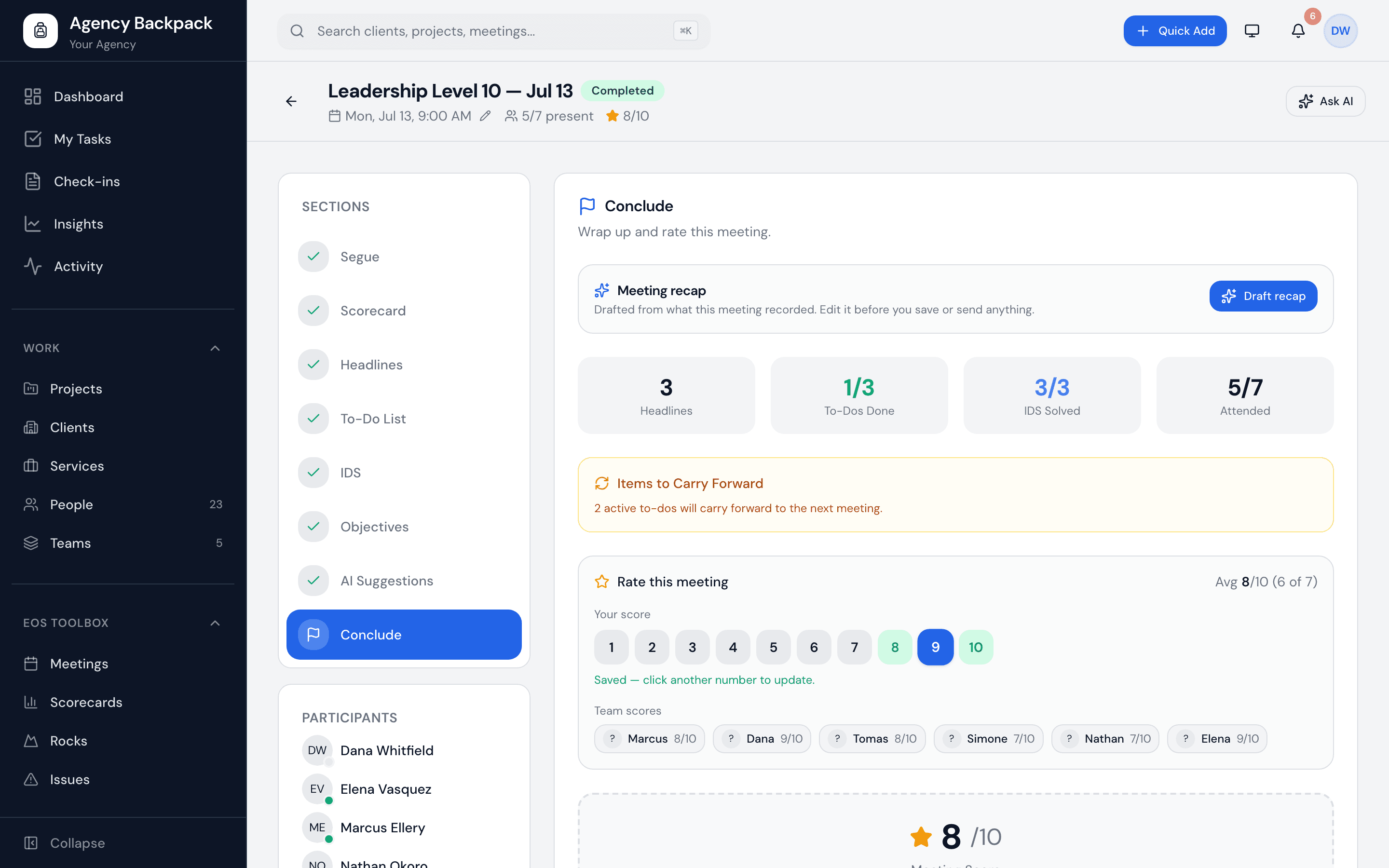Image resolution: width=1389 pixels, height=868 pixels.
Task: Collapse the EOS TOOLBOX sidebar group
Action: (215, 623)
